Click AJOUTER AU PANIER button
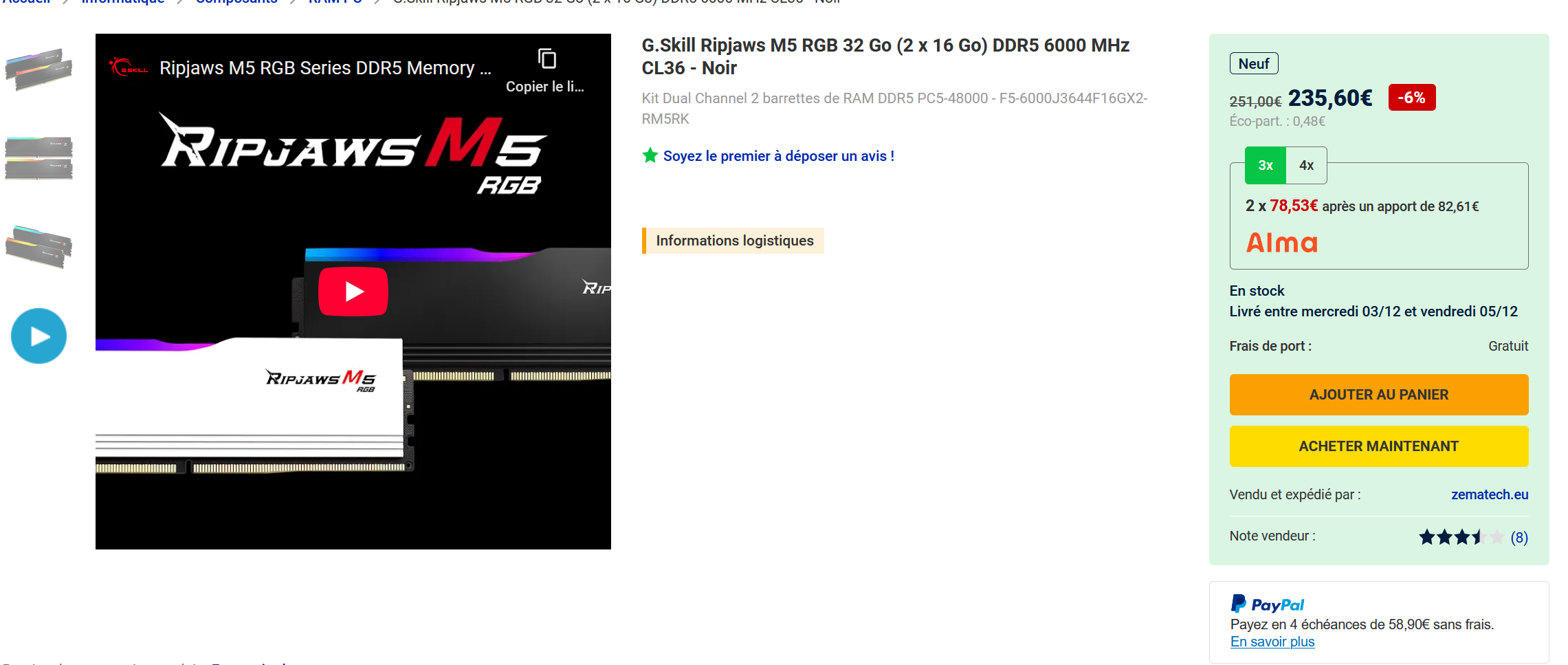Viewport: 1568px width, 665px height. coord(1378,395)
